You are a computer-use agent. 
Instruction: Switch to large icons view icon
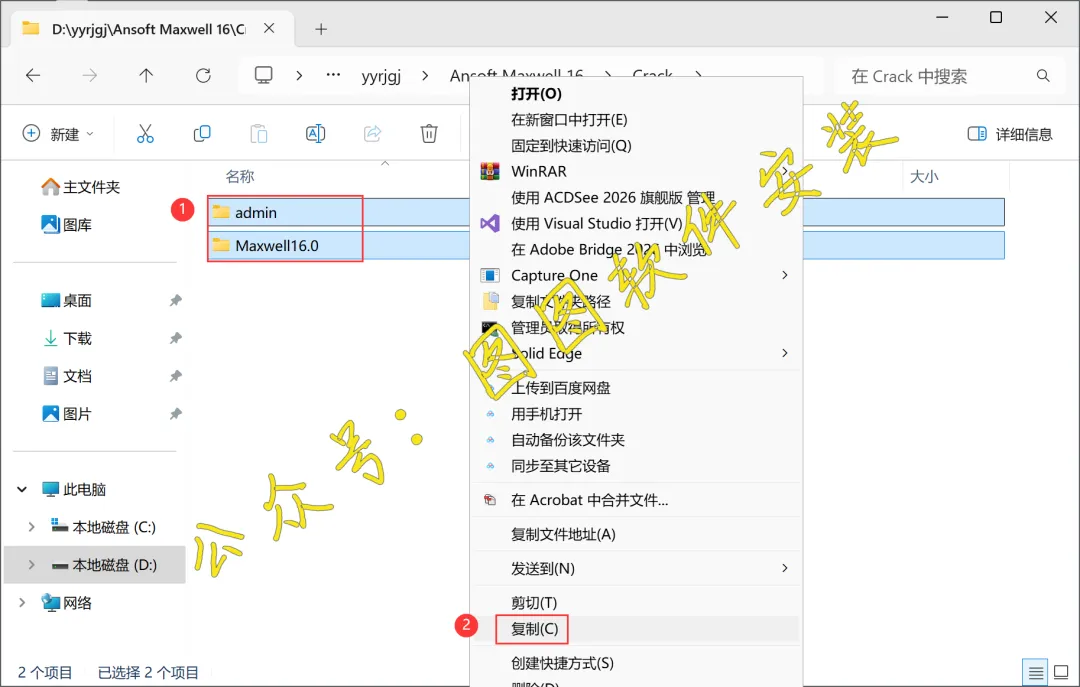click(1061, 673)
